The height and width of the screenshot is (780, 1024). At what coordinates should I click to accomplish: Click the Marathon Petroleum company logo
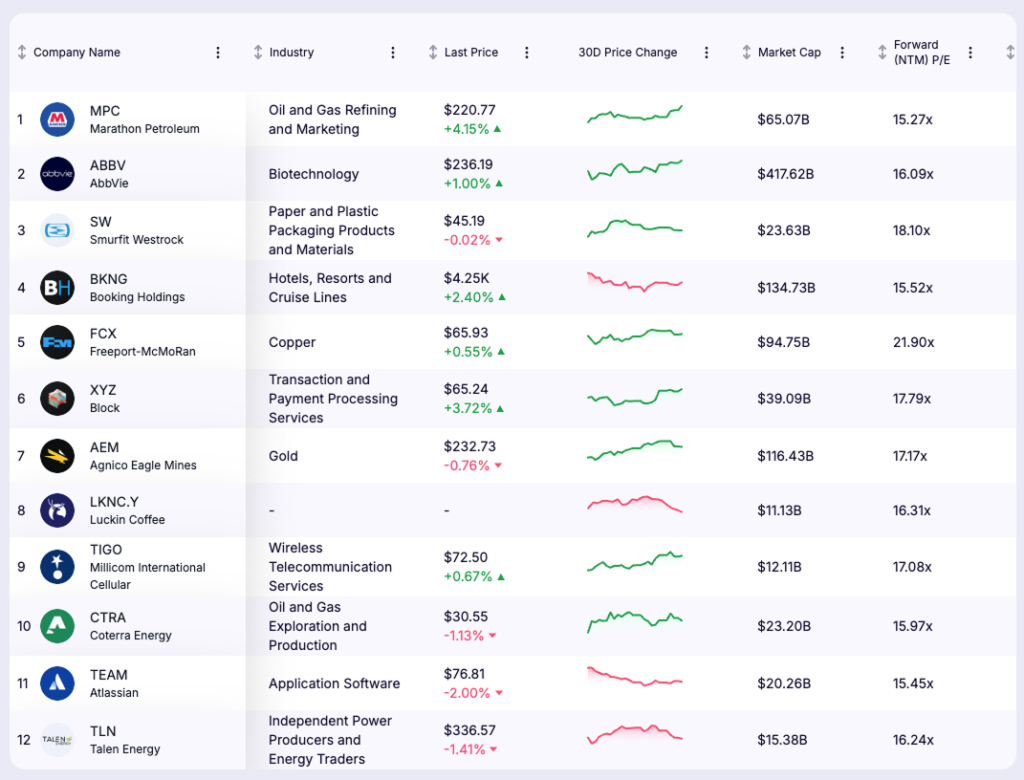coord(55,119)
